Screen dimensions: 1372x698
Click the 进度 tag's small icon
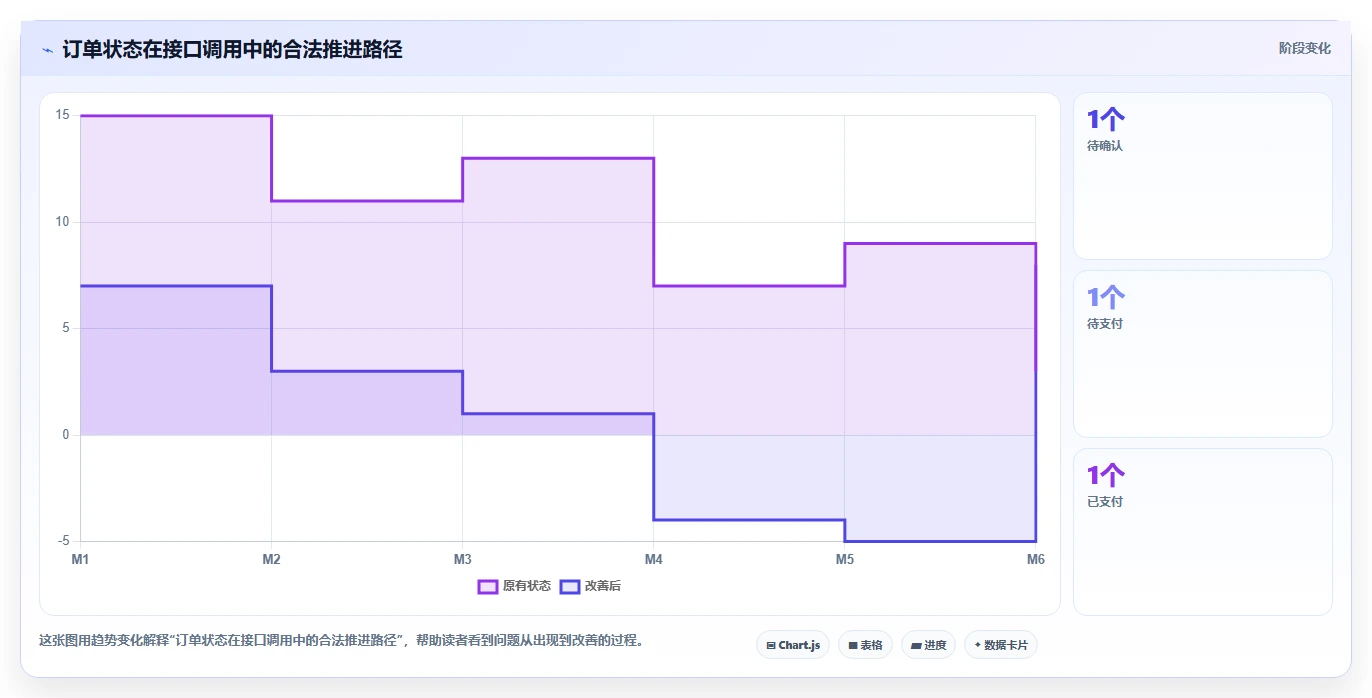click(916, 646)
